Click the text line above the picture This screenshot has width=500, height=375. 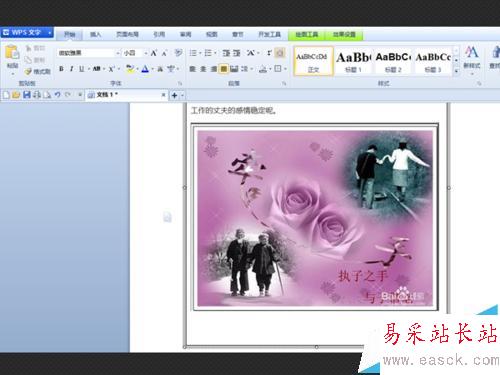234,110
